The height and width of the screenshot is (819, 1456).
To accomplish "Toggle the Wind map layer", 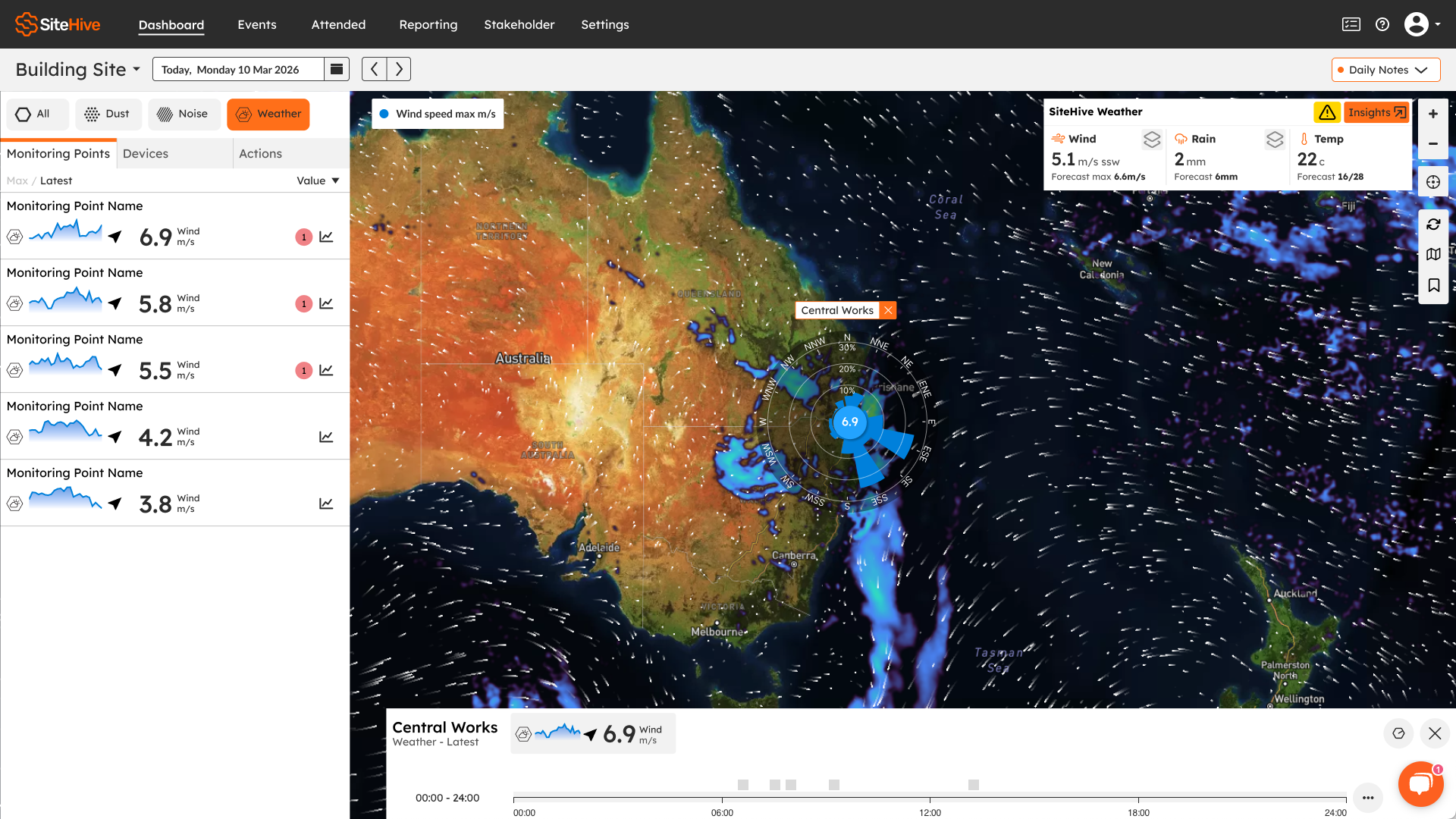I will (x=1152, y=140).
